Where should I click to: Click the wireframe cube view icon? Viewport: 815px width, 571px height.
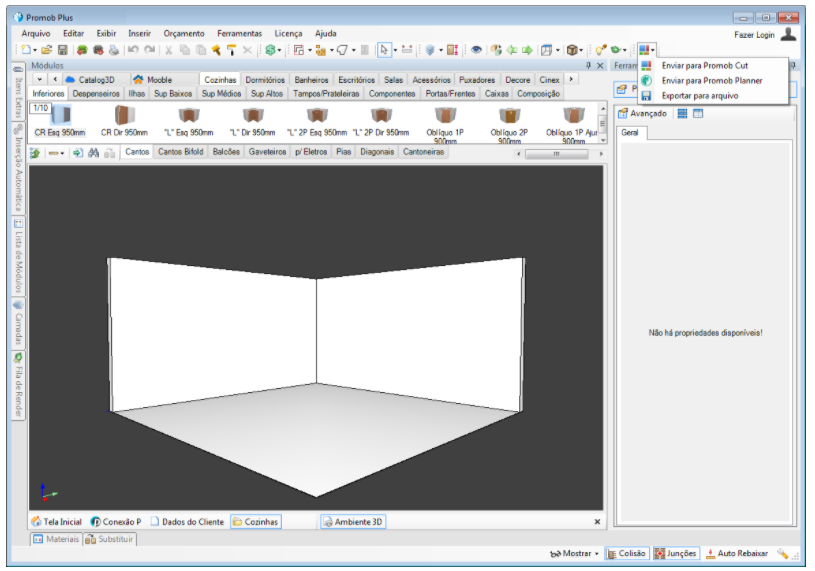546,50
